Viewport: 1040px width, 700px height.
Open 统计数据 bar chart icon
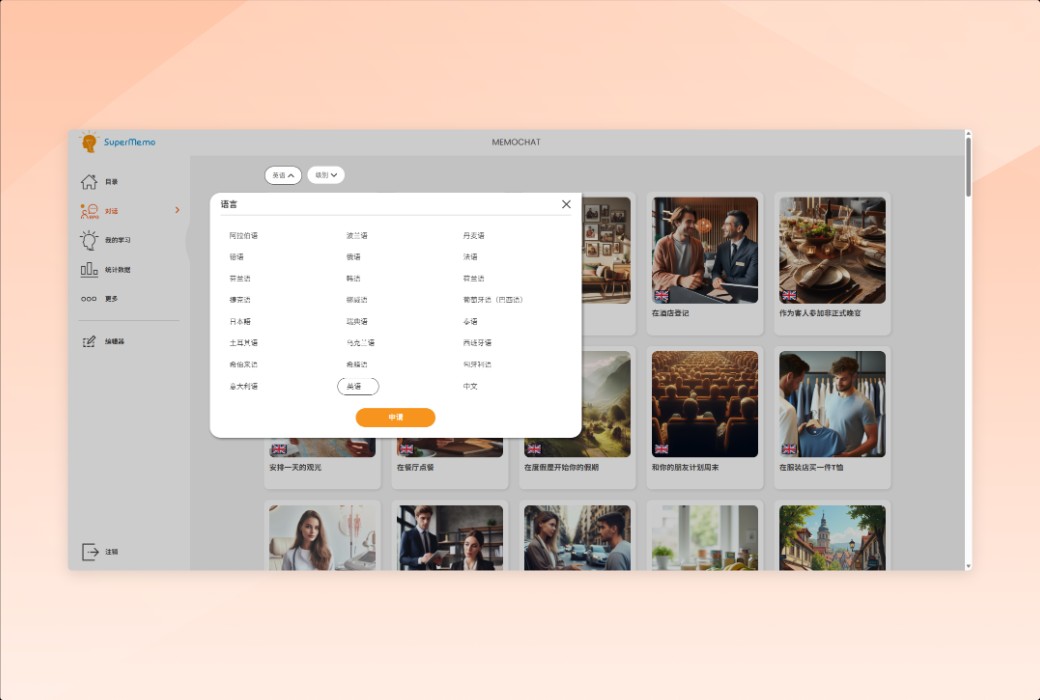tap(89, 269)
